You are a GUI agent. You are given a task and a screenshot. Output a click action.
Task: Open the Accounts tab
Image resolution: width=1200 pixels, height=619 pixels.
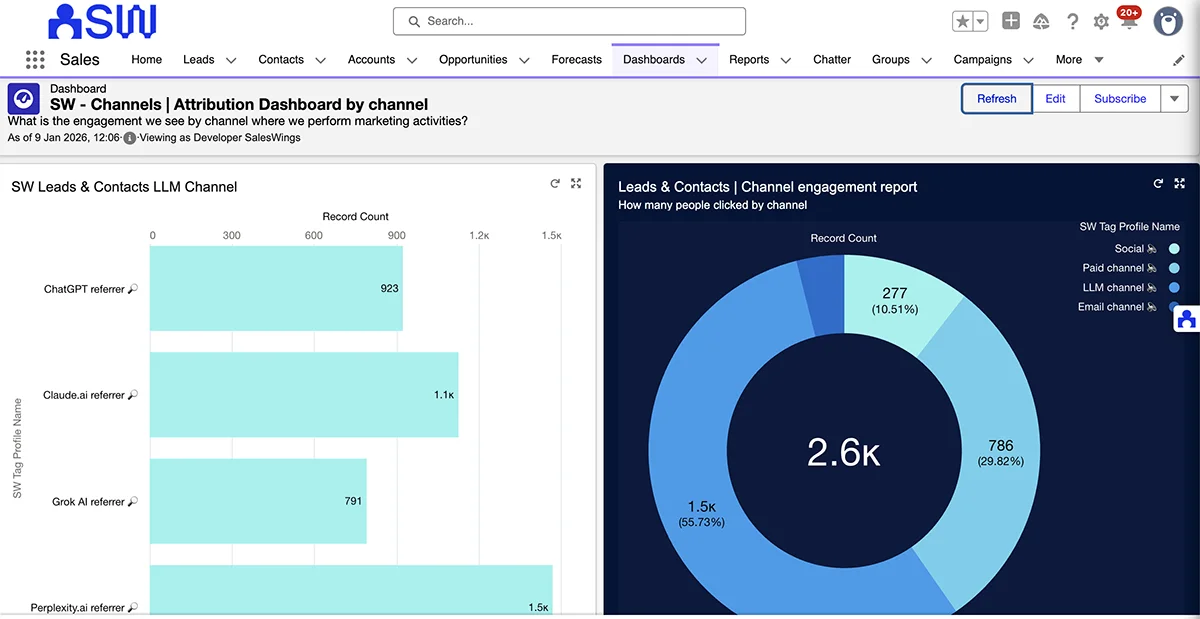pyautogui.click(x=371, y=60)
